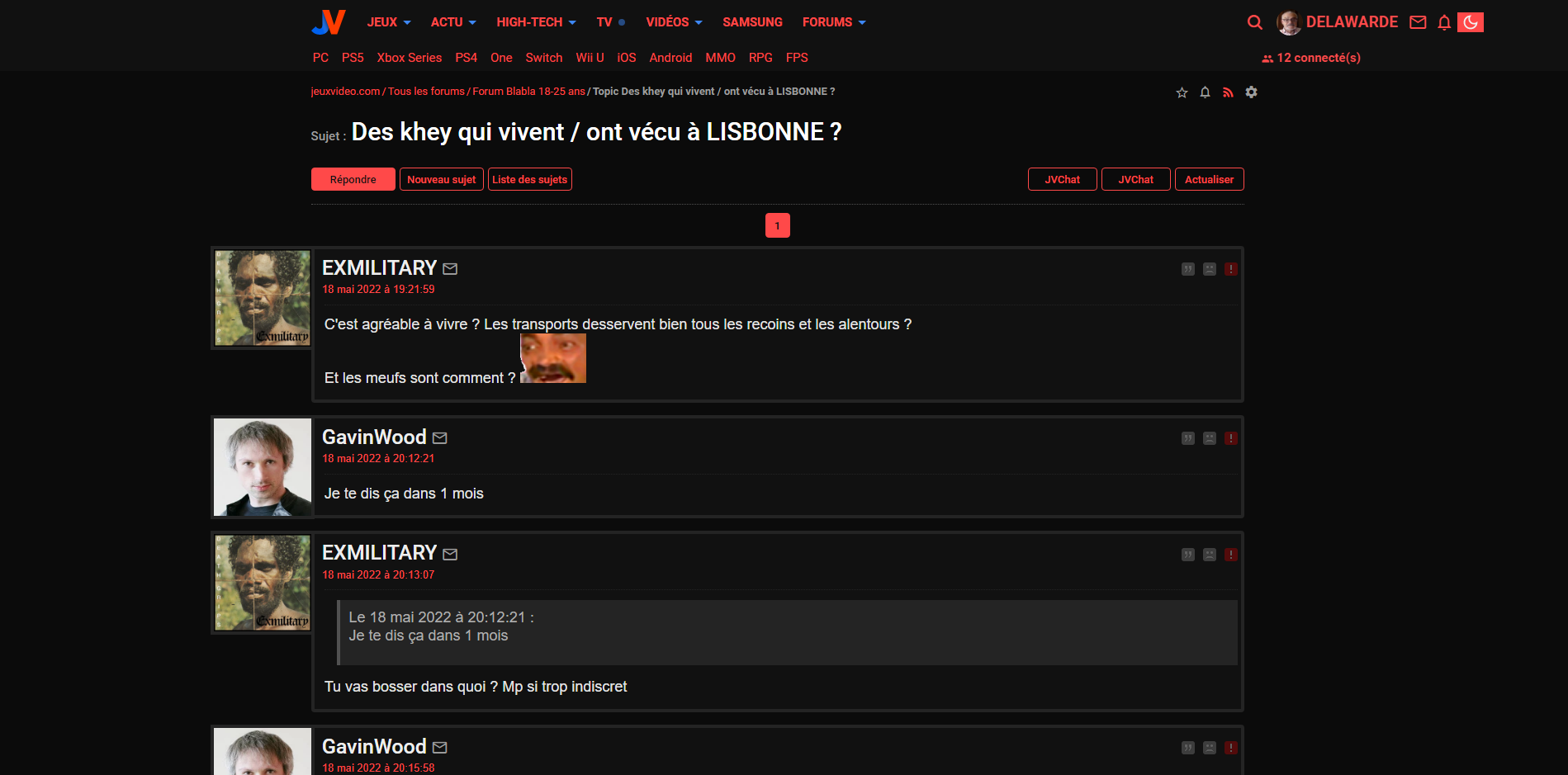Click page 1 pagination marker

pos(777,225)
